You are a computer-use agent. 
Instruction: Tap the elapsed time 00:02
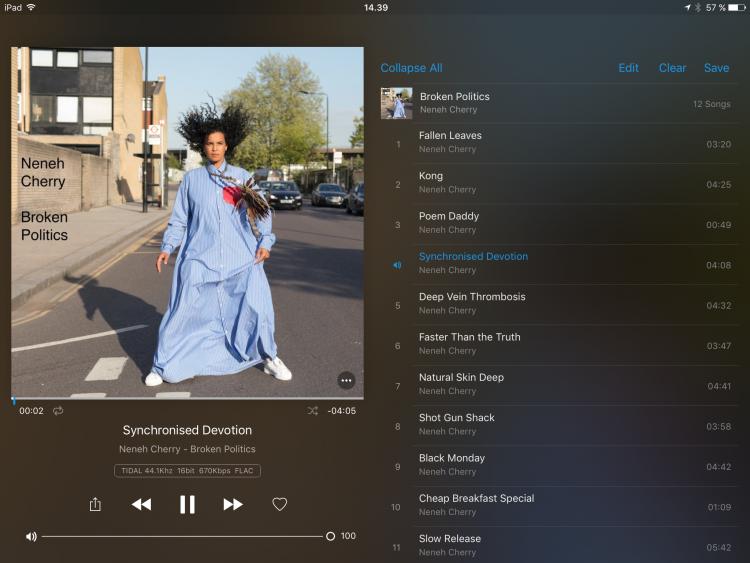32,410
